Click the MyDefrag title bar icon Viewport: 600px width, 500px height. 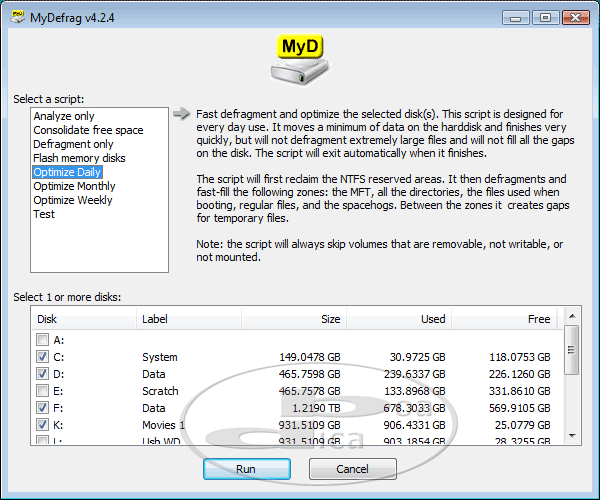click(x=18, y=17)
